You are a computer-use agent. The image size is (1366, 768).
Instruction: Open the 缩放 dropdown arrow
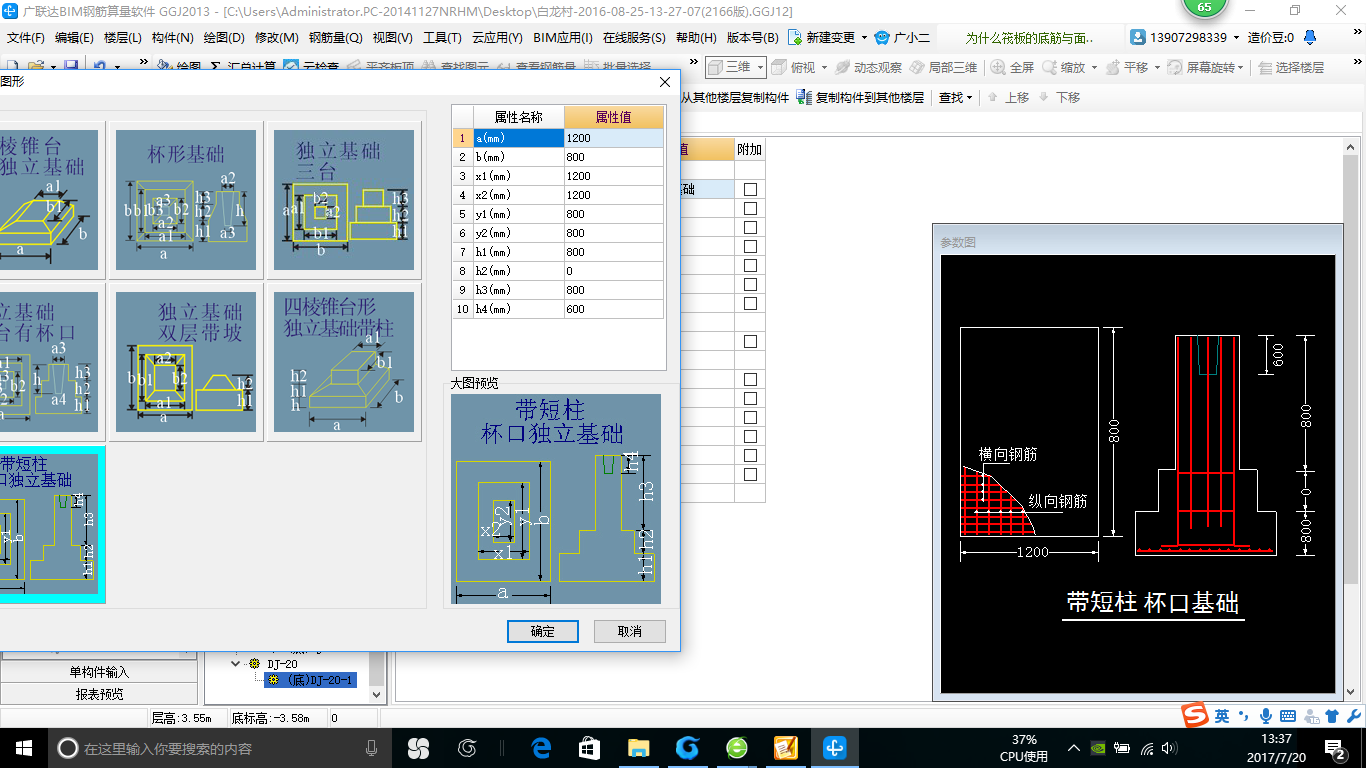(x=1094, y=67)
